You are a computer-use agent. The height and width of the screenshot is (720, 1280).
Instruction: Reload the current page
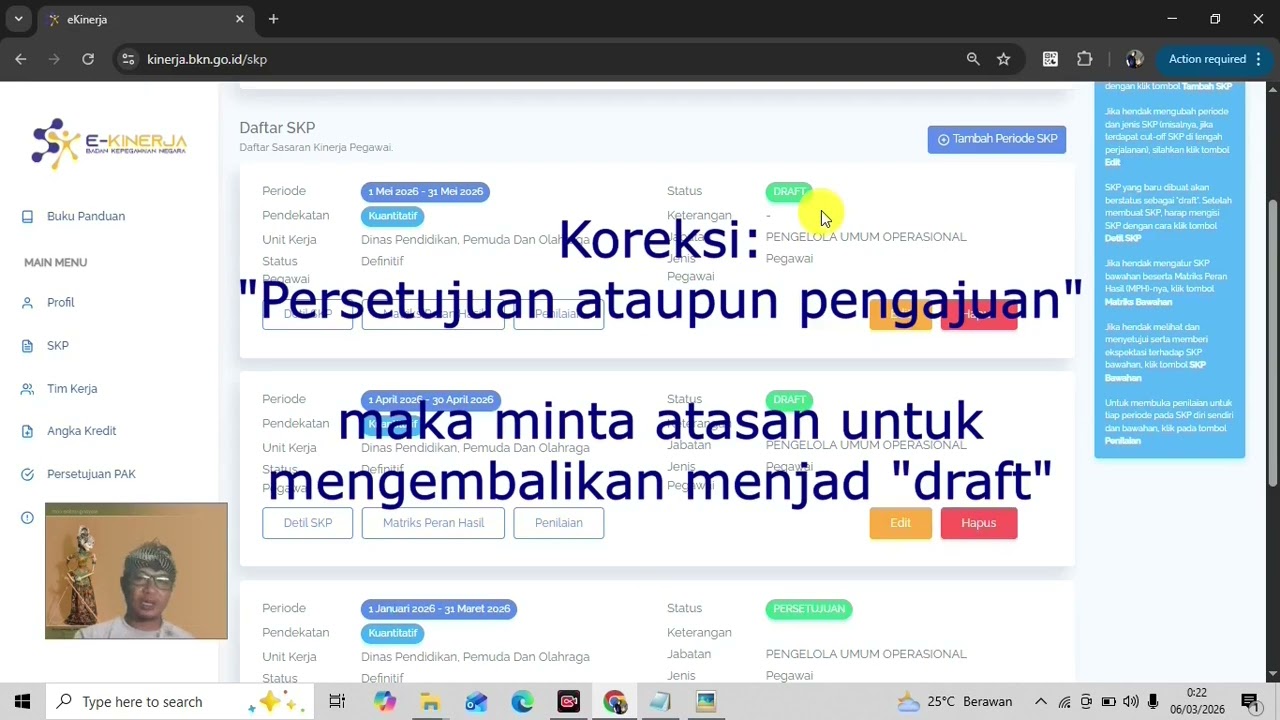coord(88,59)
